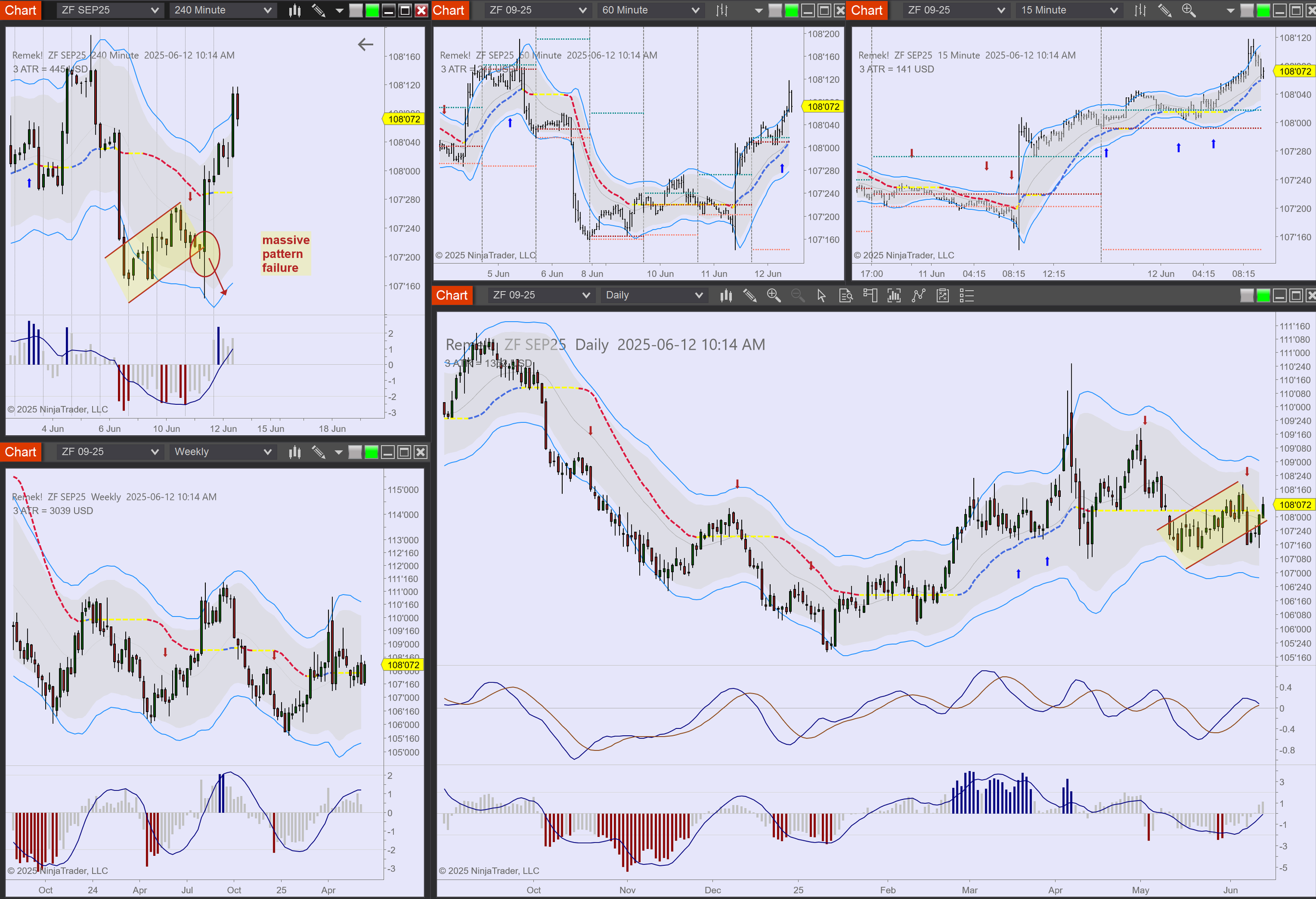Click zoom in icon on Daily chart toolbar
The image size is (1316, 899).
click(x=773, y=295)
